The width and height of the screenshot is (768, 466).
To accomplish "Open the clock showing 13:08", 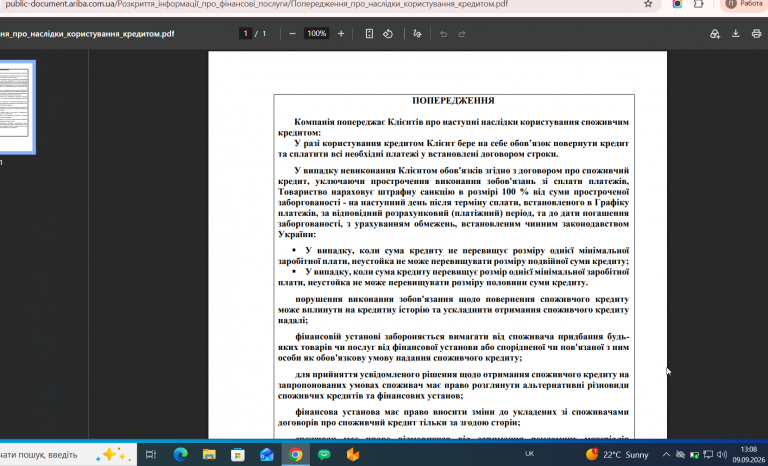I will coord(749,454).
